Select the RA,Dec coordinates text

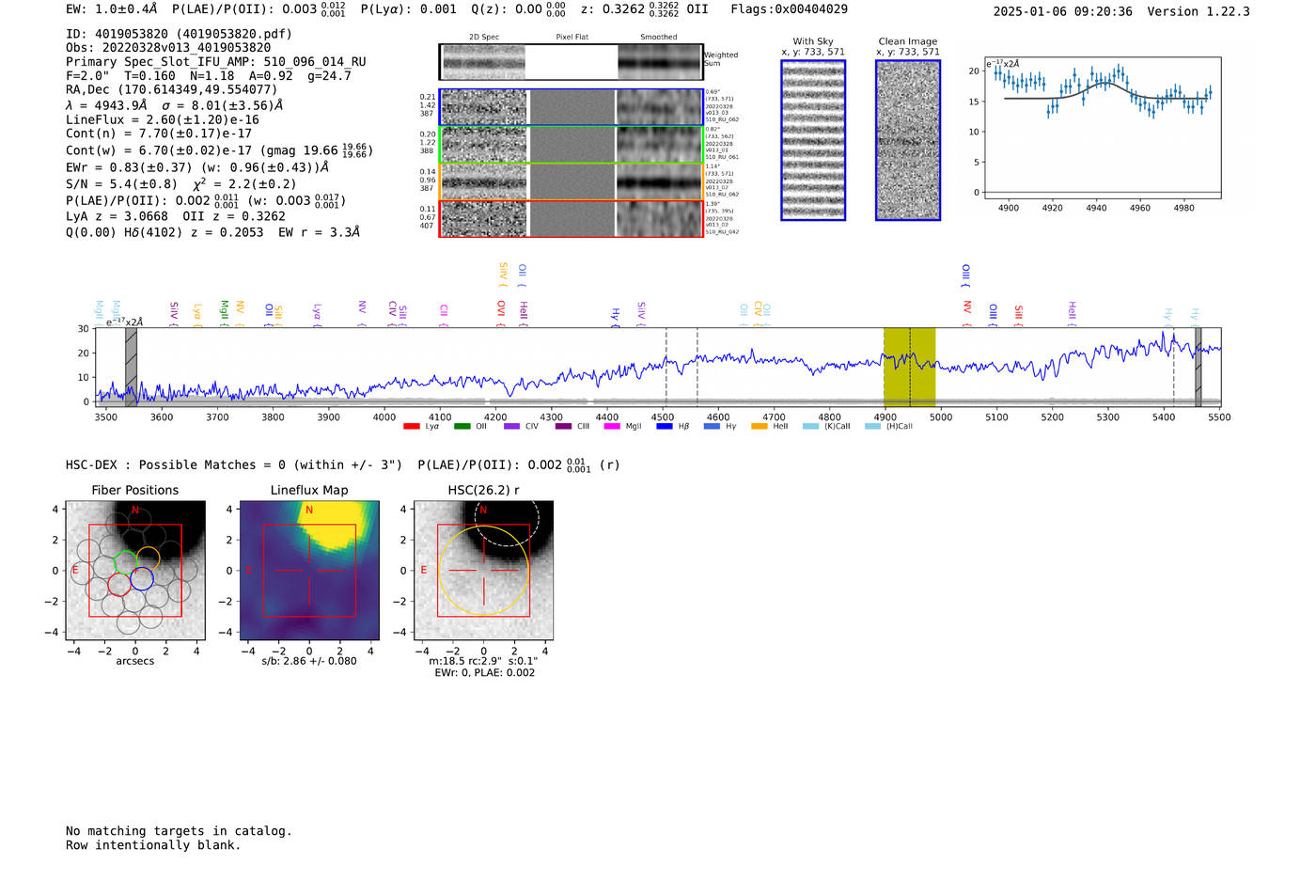(171, 90)
